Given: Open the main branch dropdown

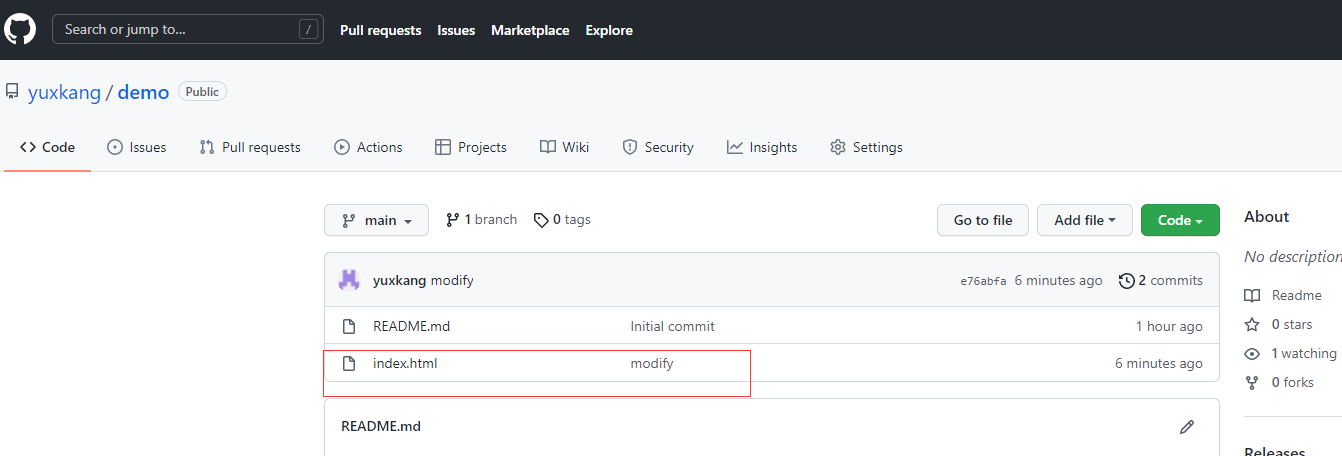Looking at the screenshot, I should pyautogui.click(x=376, y=220).
